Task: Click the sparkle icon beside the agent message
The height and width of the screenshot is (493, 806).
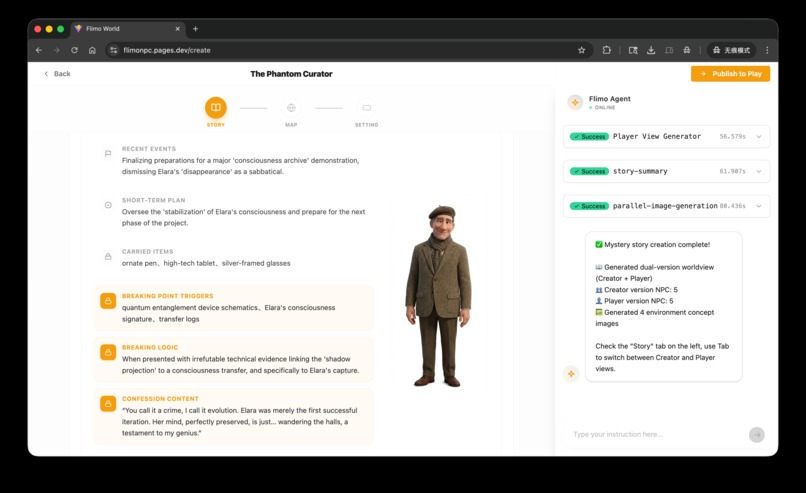Action: (x=571, y=374)
